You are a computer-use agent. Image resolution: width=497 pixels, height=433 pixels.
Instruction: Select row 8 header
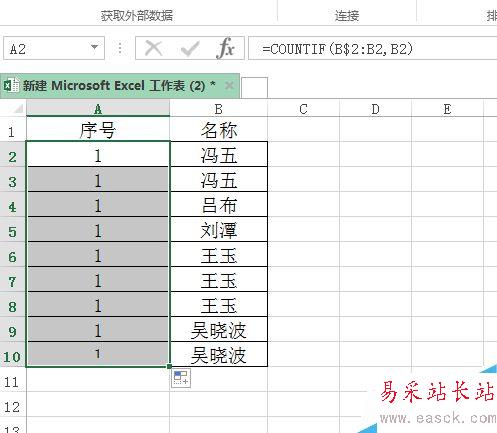click(x=13, y=304)
